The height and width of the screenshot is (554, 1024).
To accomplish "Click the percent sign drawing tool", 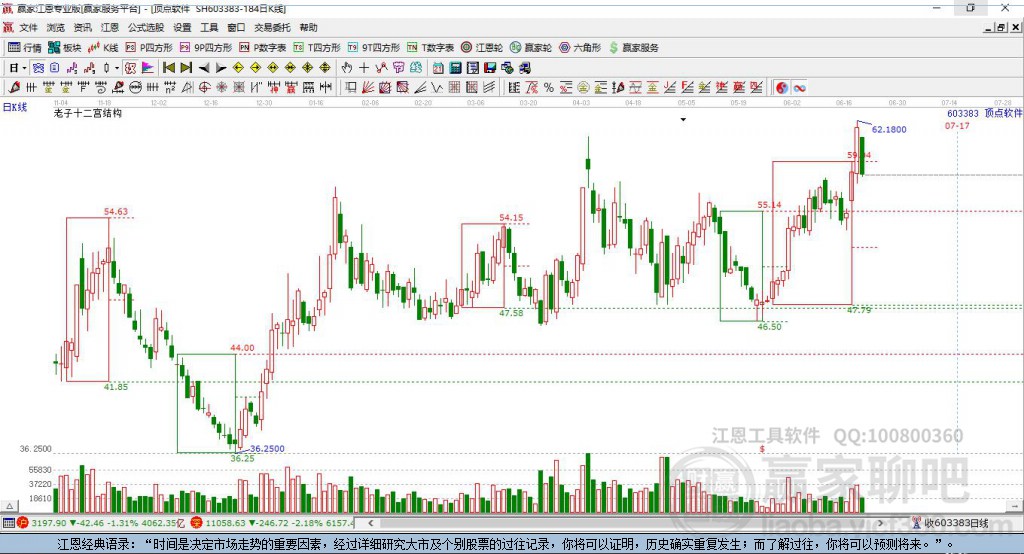I will coord(549,88).
